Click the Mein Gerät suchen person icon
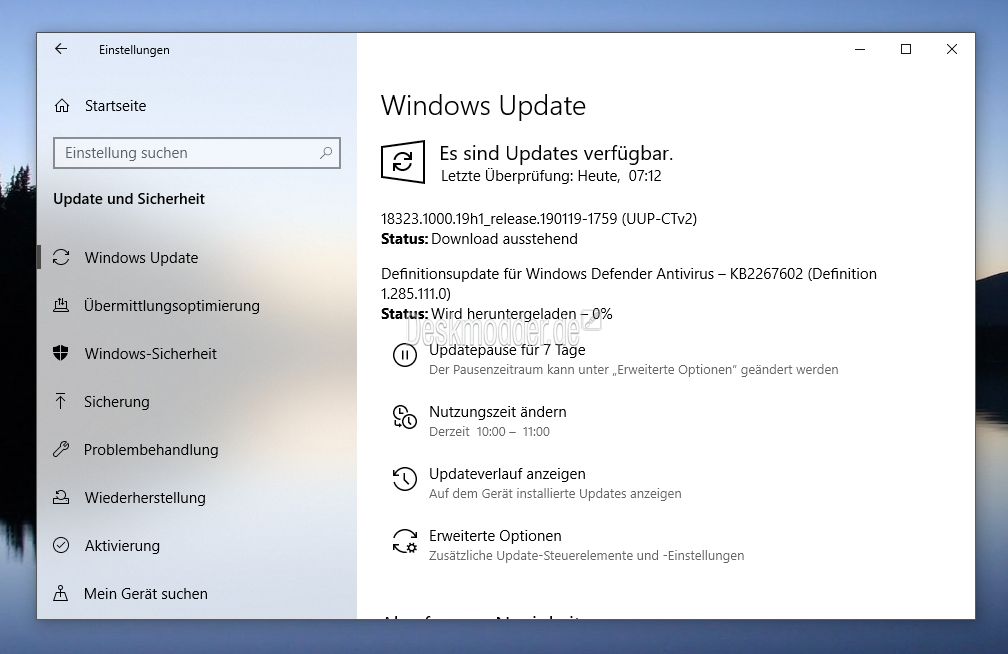 [60, 593]
